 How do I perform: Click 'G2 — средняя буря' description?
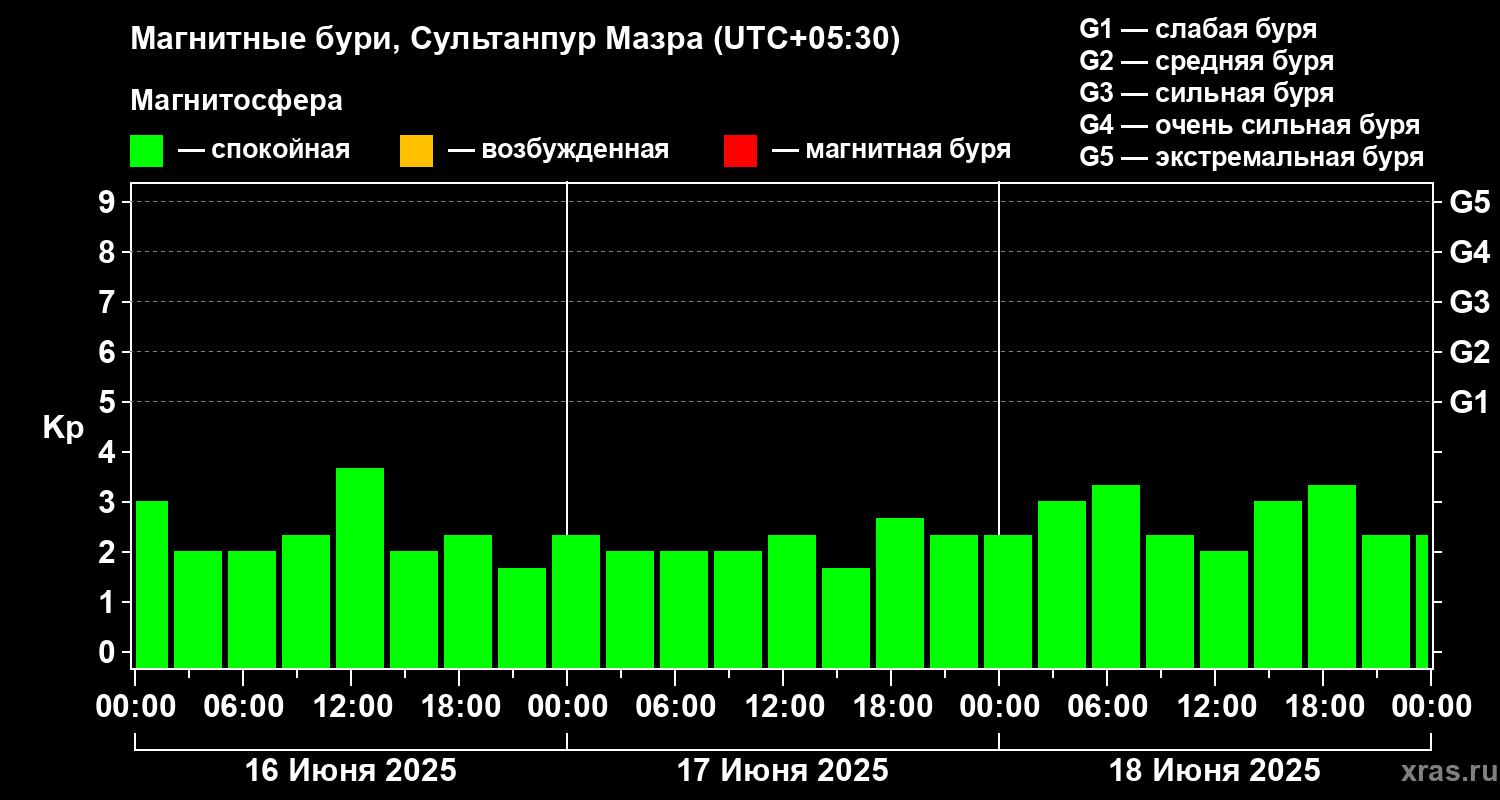[x=1206, y=61]
